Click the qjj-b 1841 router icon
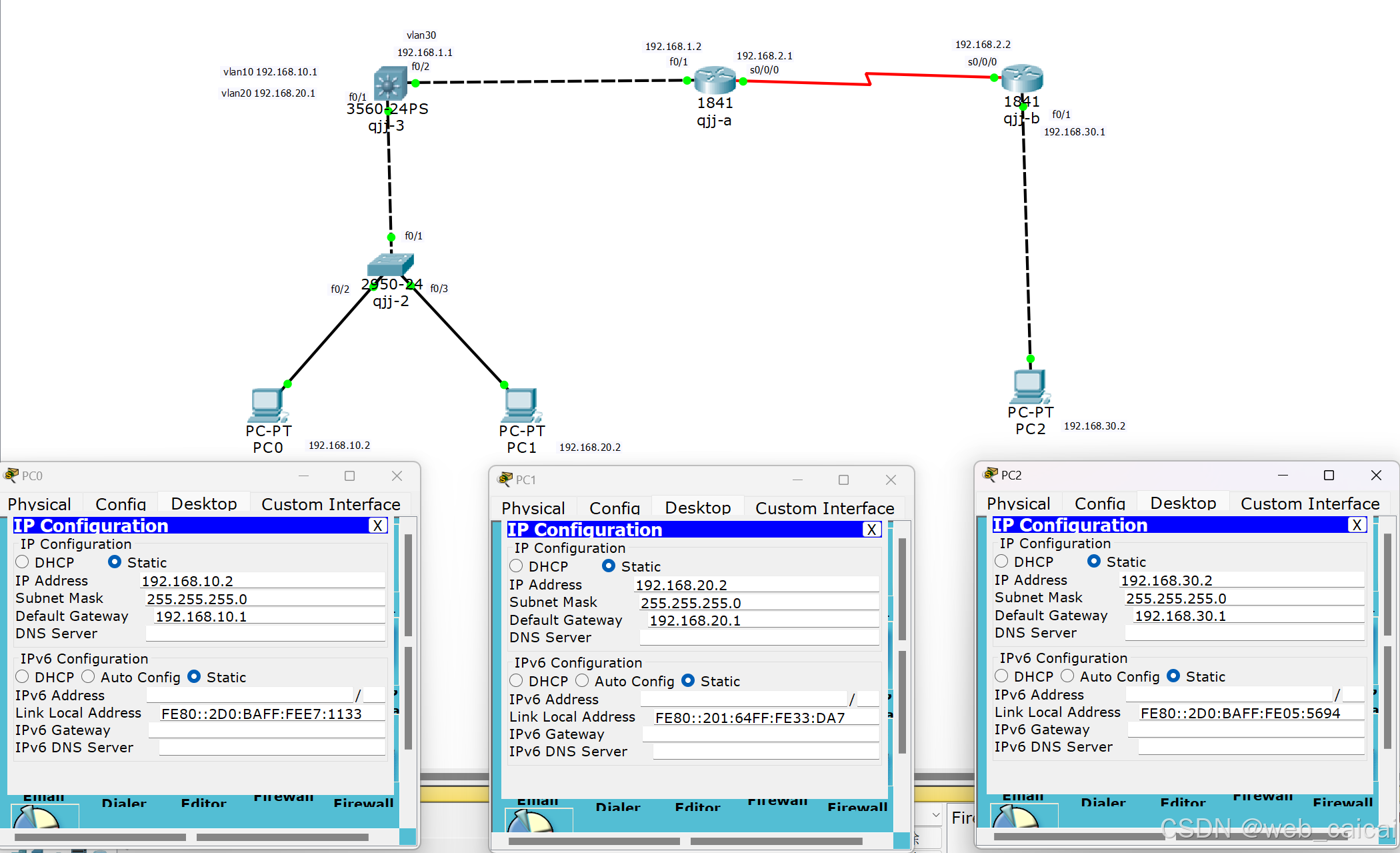Screen dimensions: 1400x853 tap(1021, 78)
